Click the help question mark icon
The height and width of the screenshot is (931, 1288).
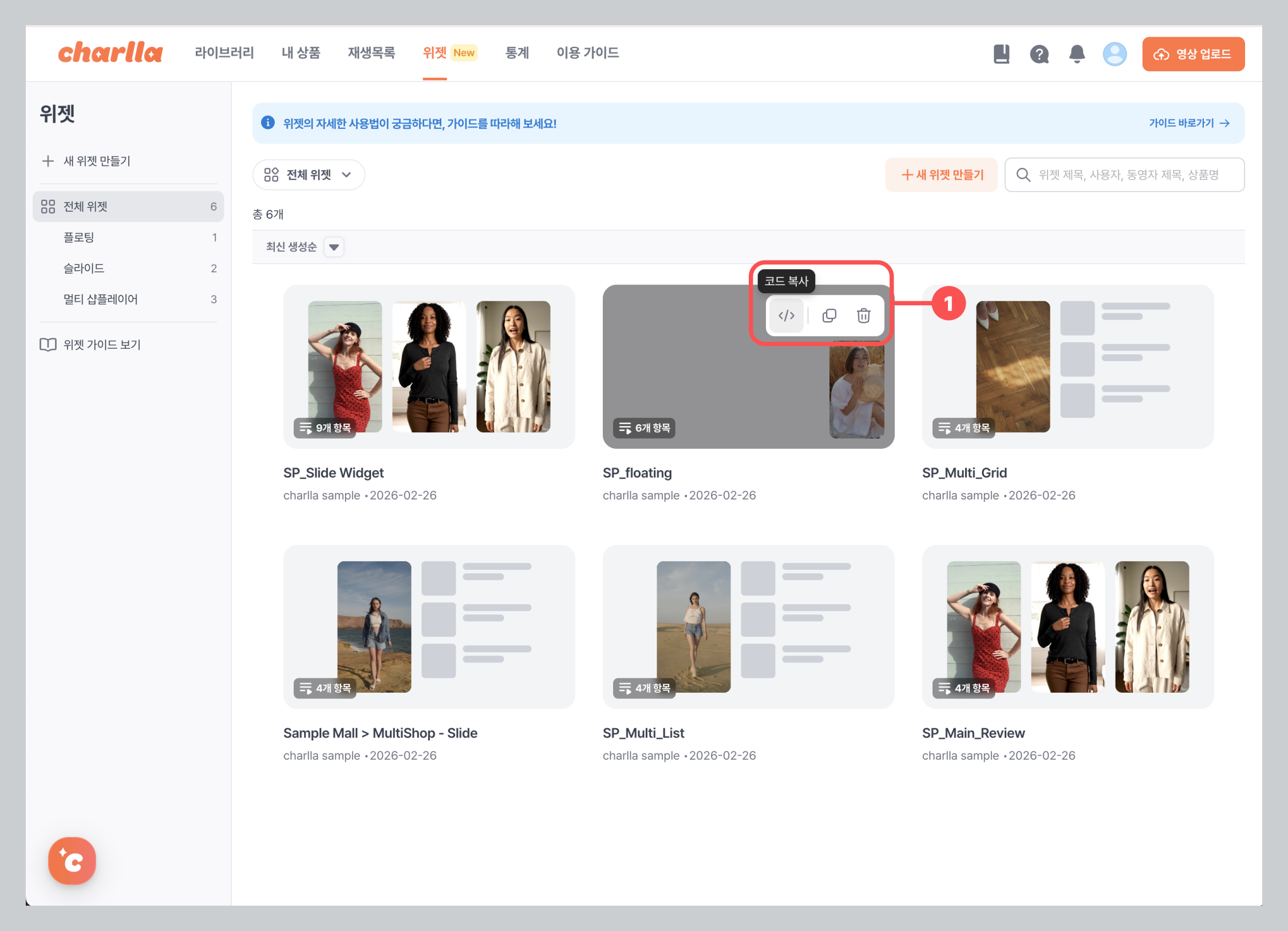click(1039, 54)
